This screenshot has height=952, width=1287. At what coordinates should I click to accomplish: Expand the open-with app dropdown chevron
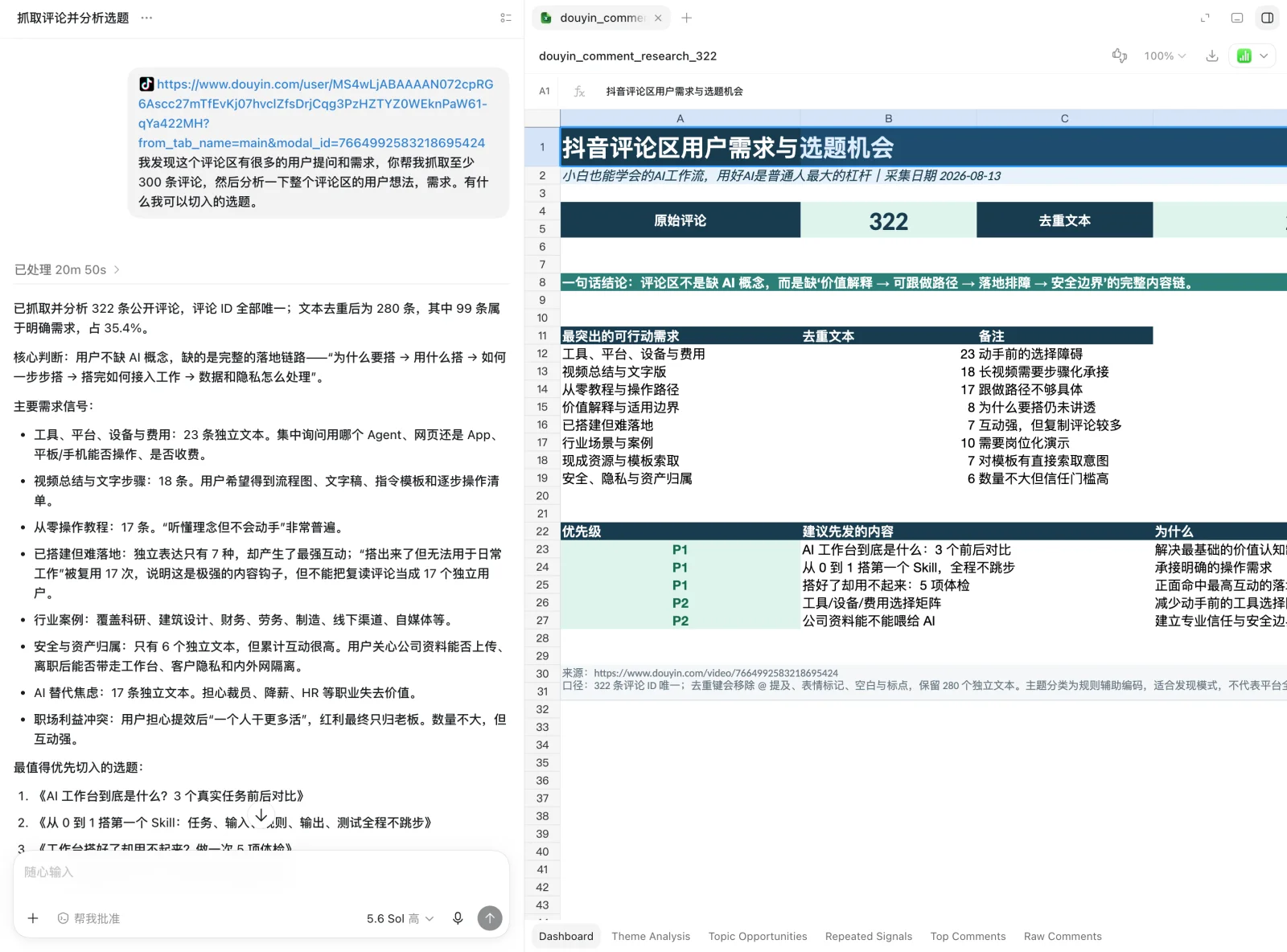(1264, 55)
